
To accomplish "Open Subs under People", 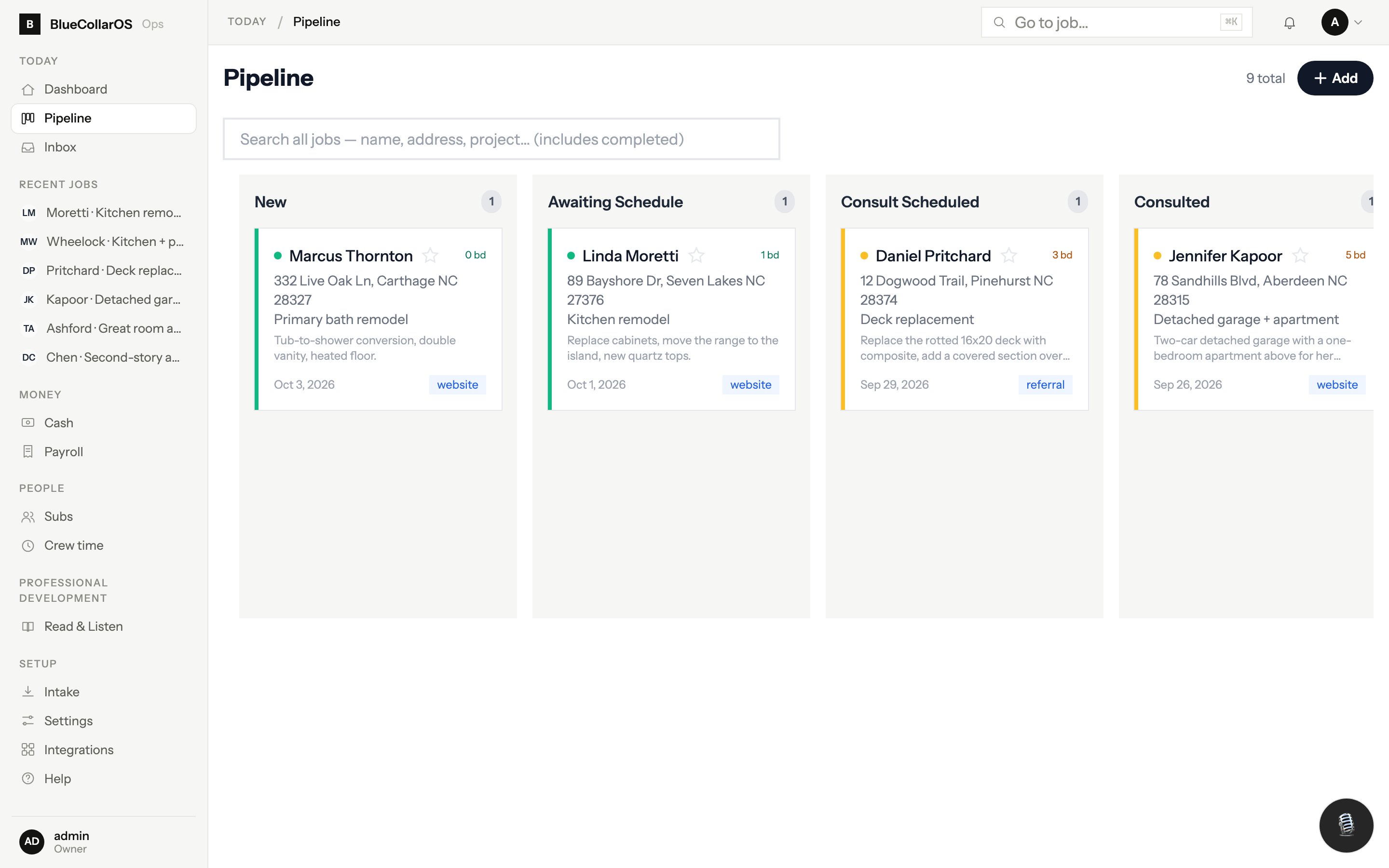I will point(103,516).
